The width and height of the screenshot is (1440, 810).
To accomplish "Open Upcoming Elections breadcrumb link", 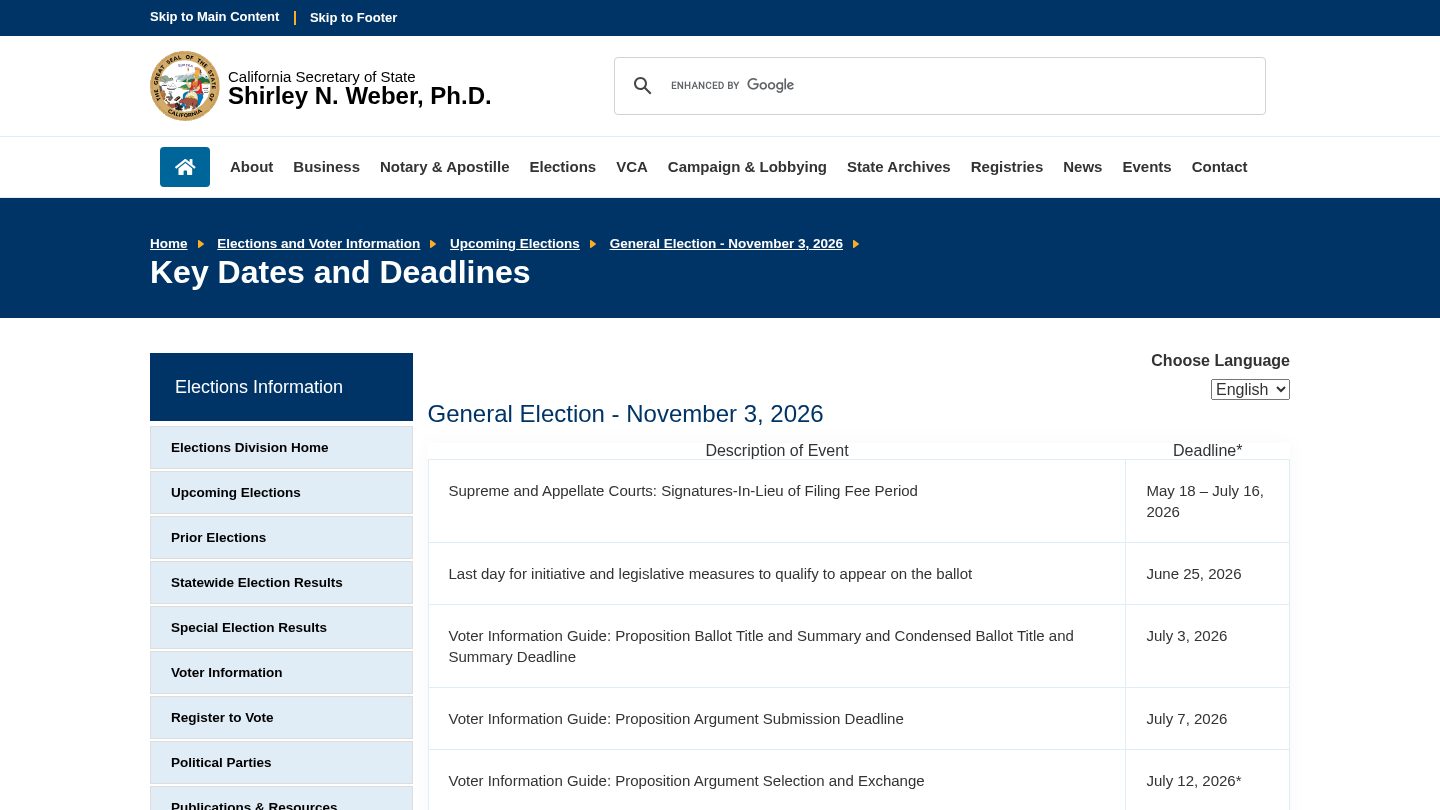I will point(514,244).
